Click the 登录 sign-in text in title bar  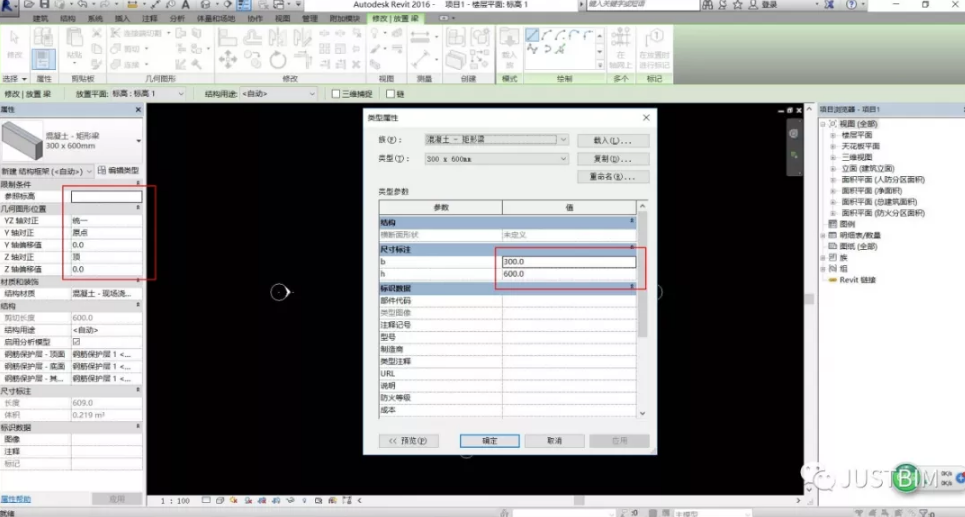pyautogui.click(x=769, y=5)
